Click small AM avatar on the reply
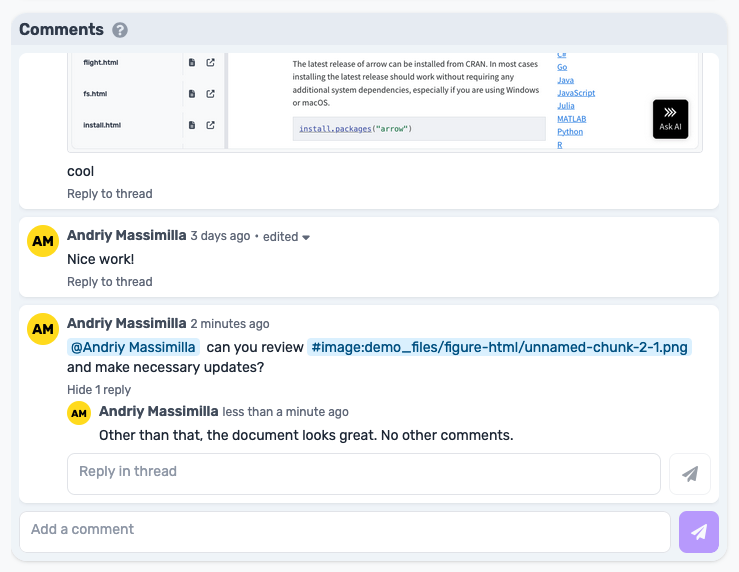The image size is (739, 572). pos(79,413)
